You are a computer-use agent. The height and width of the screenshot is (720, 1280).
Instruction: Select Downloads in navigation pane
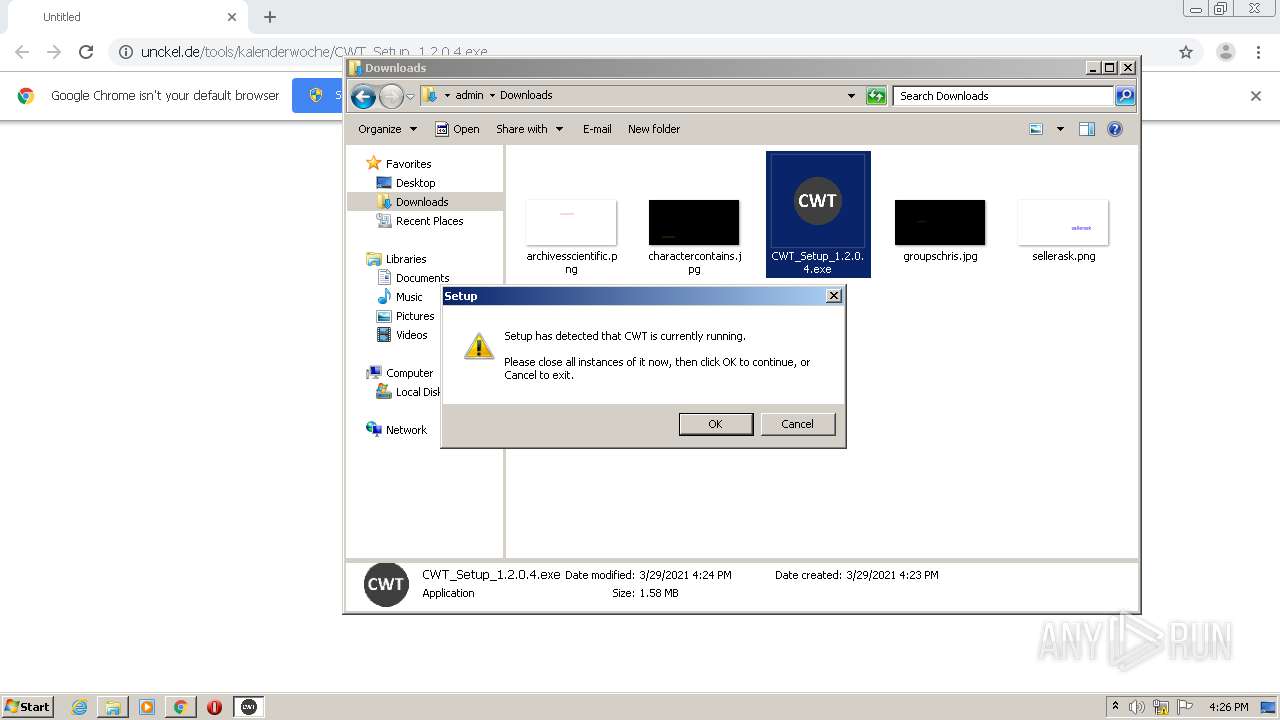421,202
